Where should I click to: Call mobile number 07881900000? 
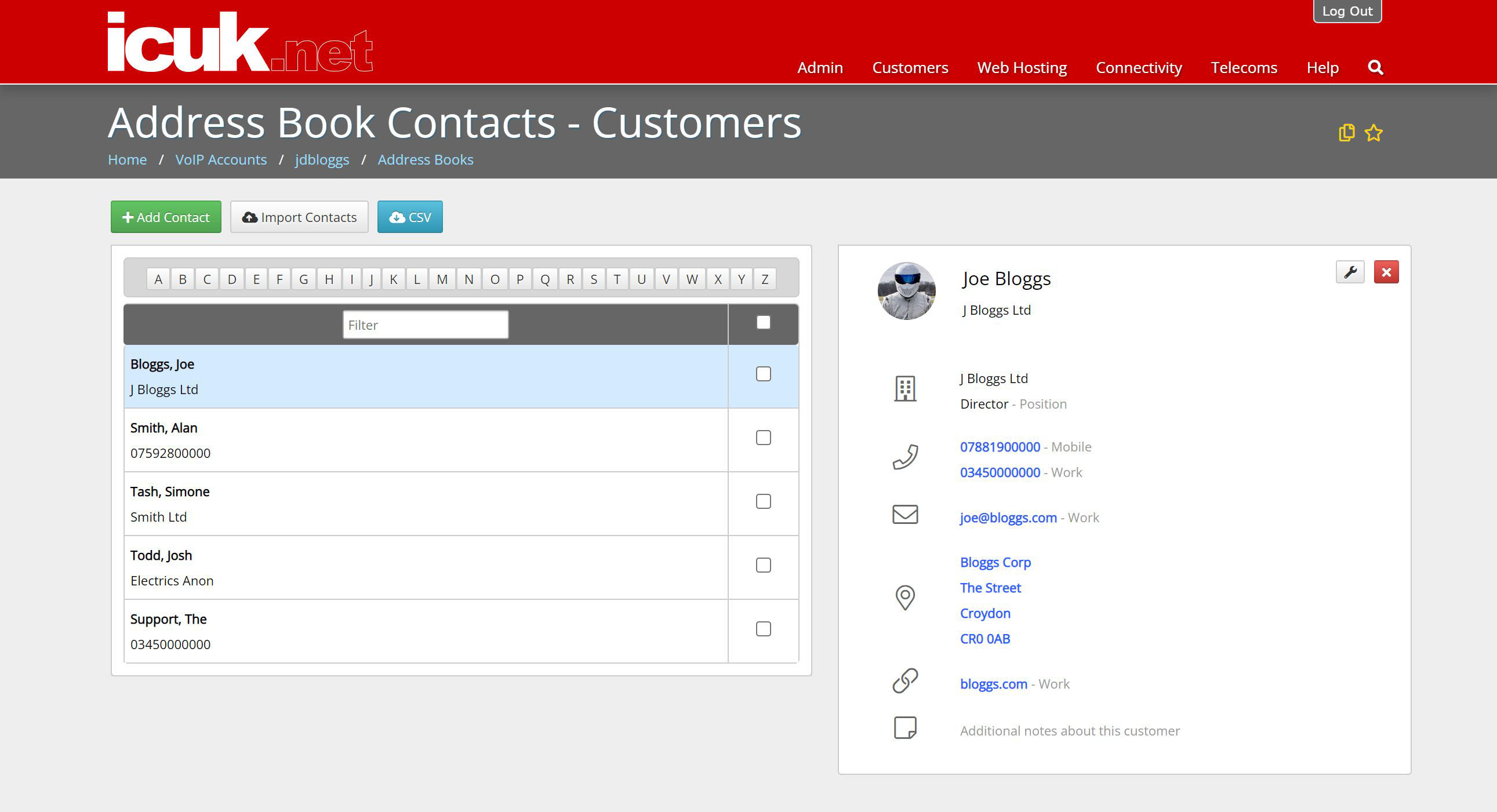tap(1000, 447)
